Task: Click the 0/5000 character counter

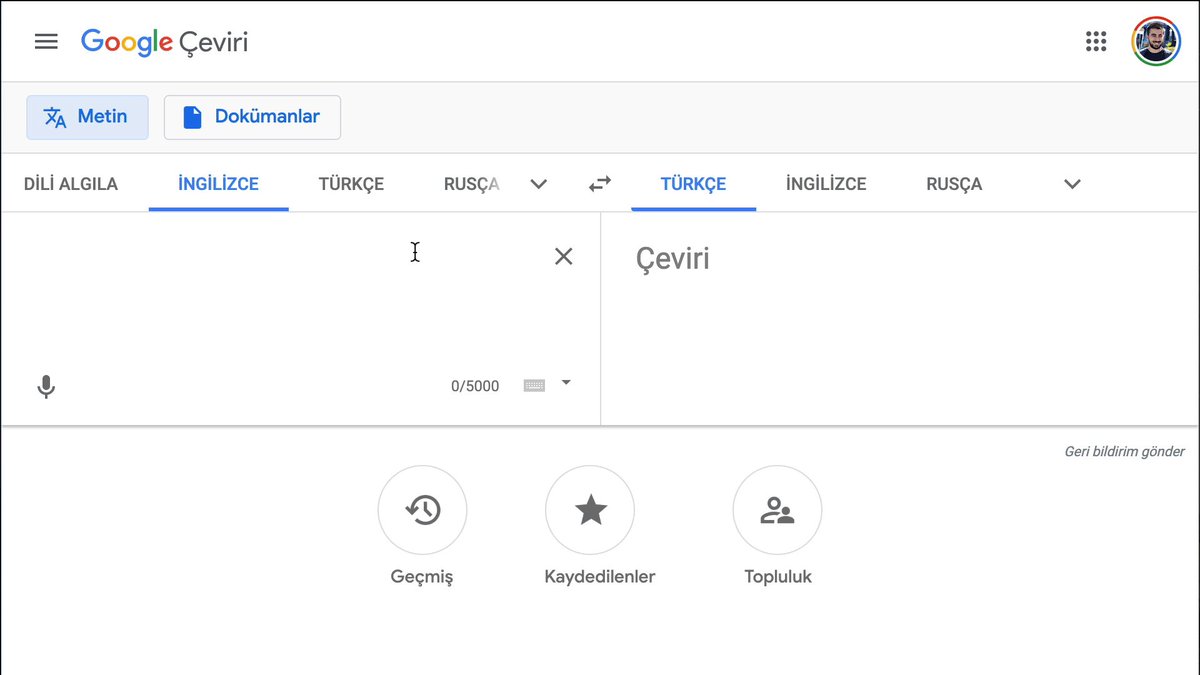Action: [475, 386]
